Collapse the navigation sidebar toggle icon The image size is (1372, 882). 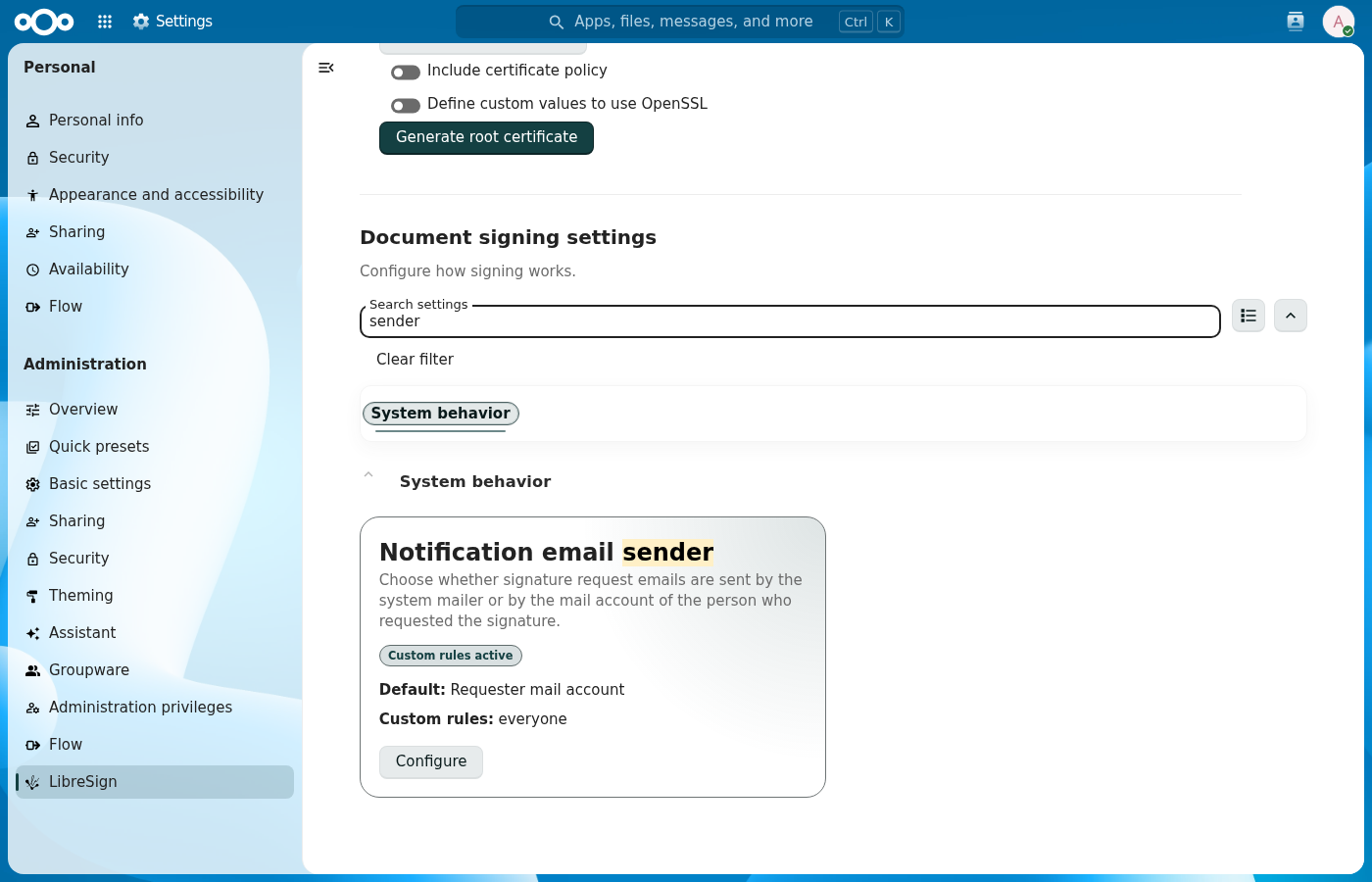tap(326, 68)
